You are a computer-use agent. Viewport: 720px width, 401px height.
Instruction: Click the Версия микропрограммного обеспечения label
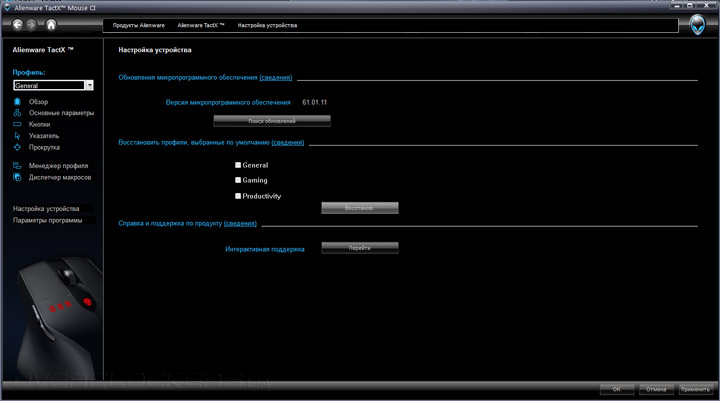[228, 102]
